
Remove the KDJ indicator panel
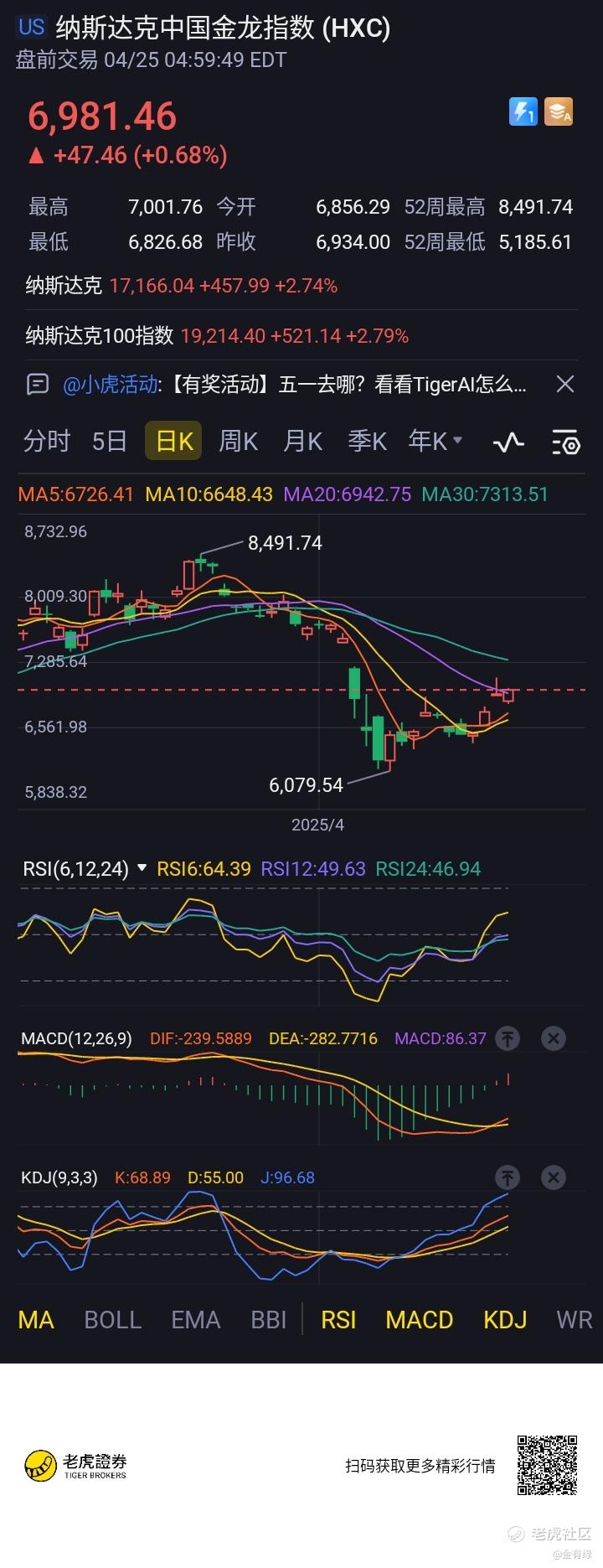553,1177
